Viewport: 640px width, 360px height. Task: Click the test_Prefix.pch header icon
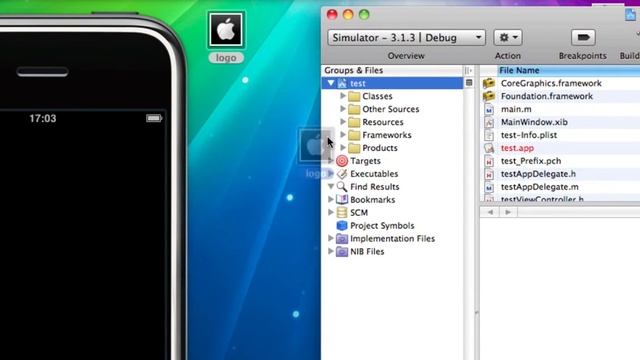click(x=489, y=161)
